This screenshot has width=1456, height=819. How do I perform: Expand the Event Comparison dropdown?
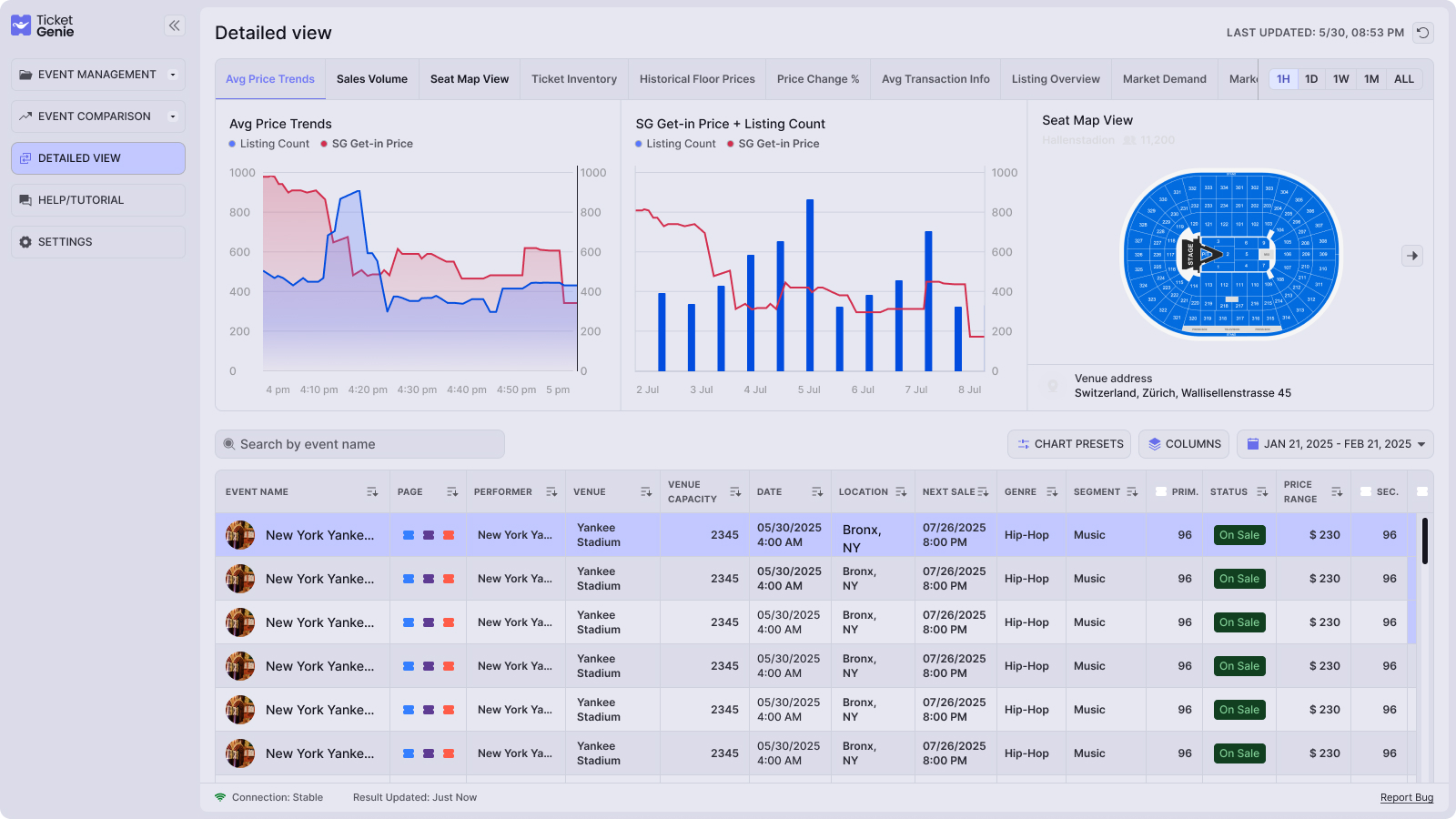tap(172, 116)
